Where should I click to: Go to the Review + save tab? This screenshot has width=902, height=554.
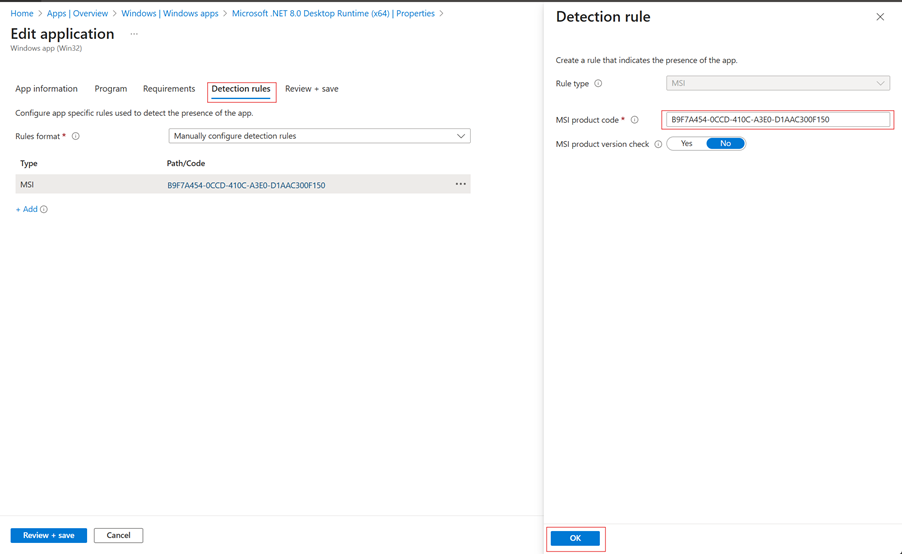(x=312, y=89)
